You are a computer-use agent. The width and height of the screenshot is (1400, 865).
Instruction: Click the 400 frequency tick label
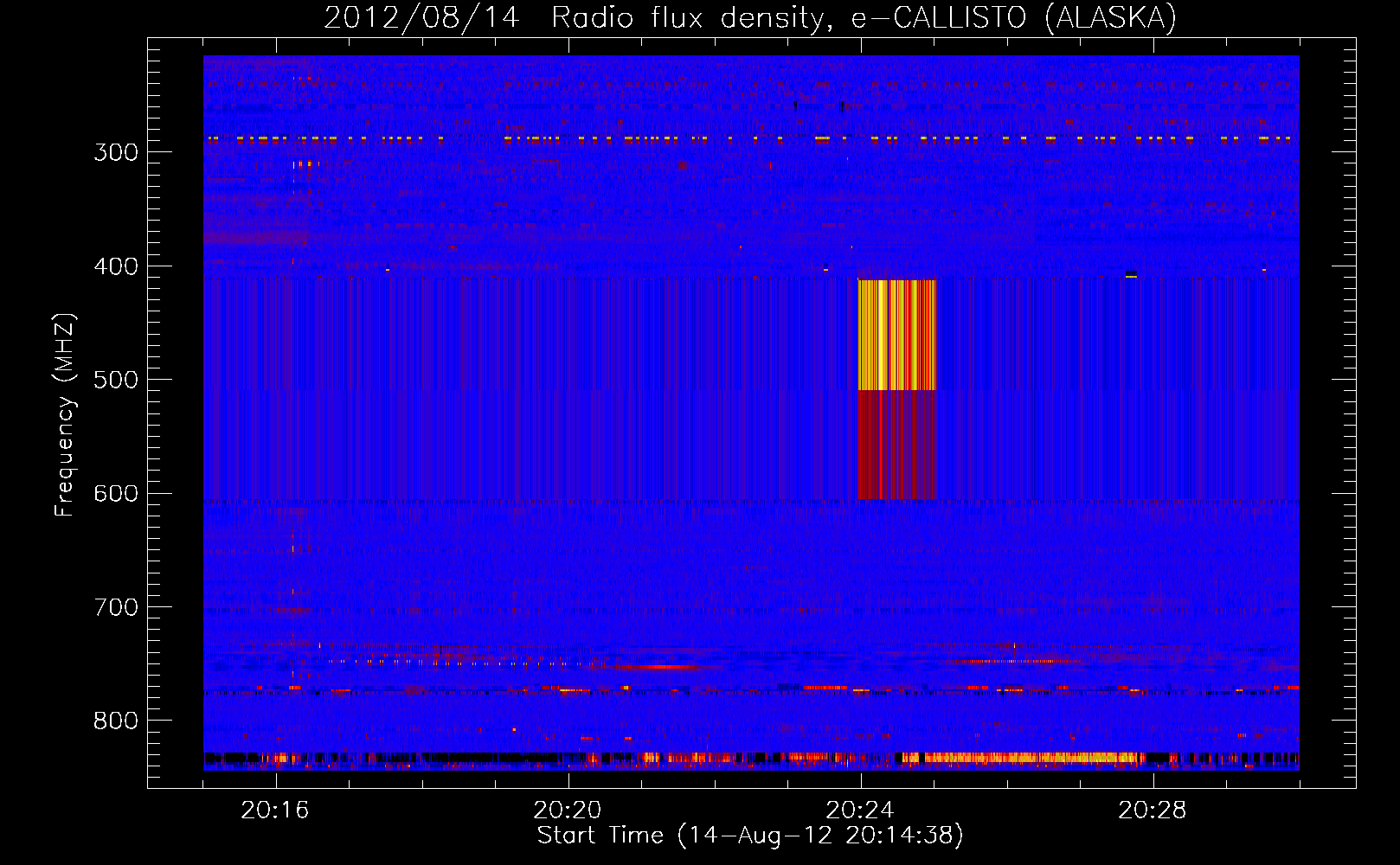click(x=116, y=266)
